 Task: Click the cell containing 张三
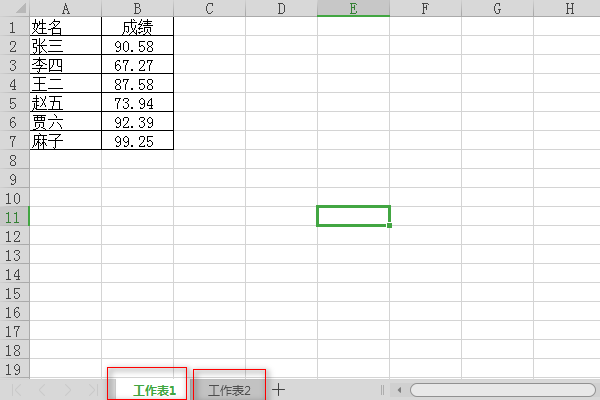click(x=65, y=45)
